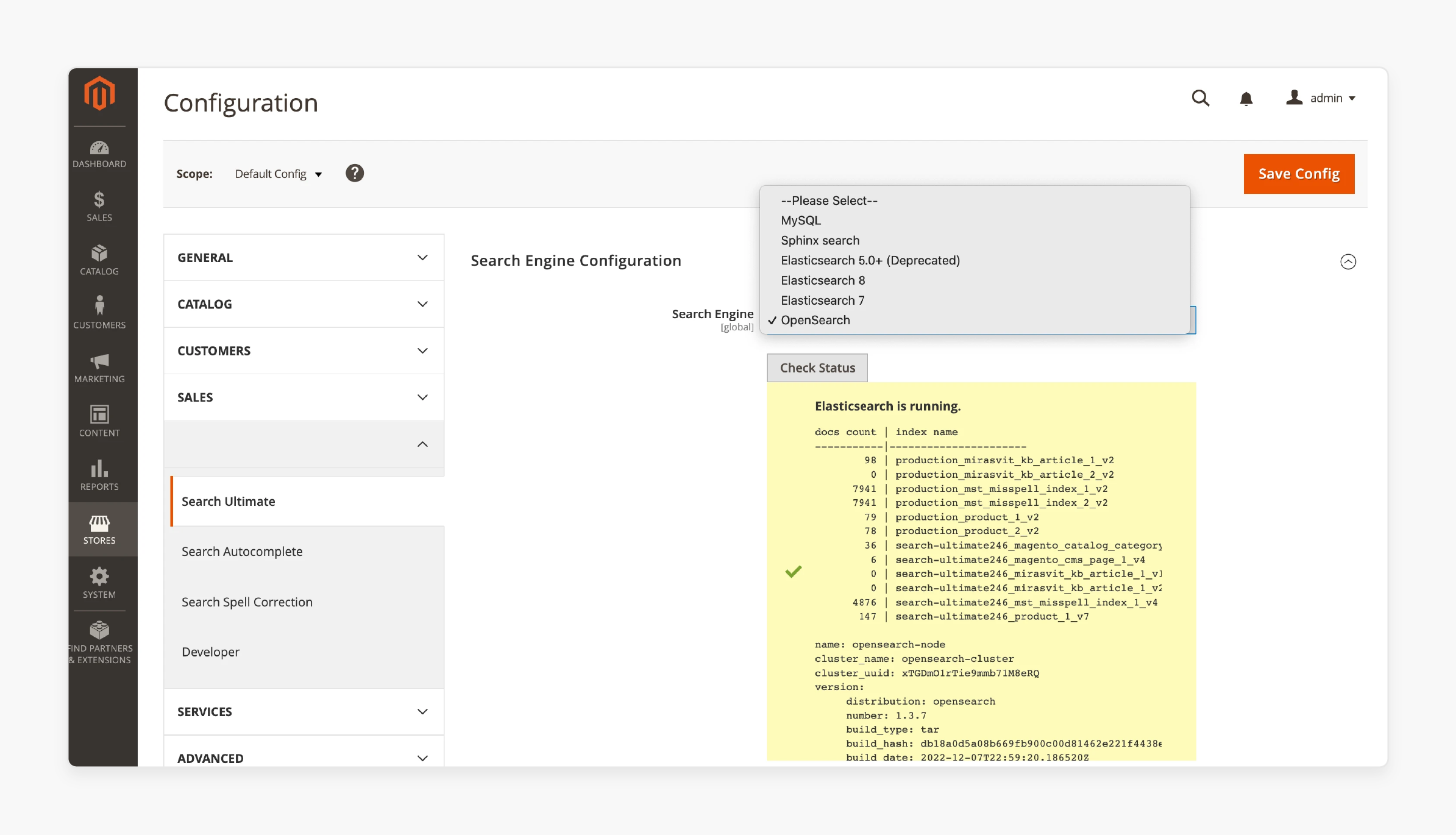
Task: Click 'production_mst_misspell_index_1_v2' index row
Action: click(980, 488)
